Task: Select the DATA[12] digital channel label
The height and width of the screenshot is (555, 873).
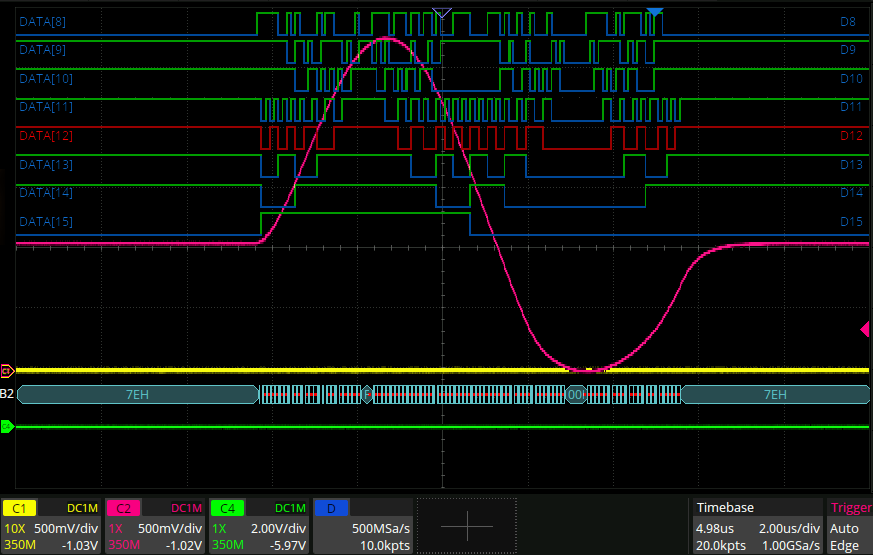Action: [46, 135]
